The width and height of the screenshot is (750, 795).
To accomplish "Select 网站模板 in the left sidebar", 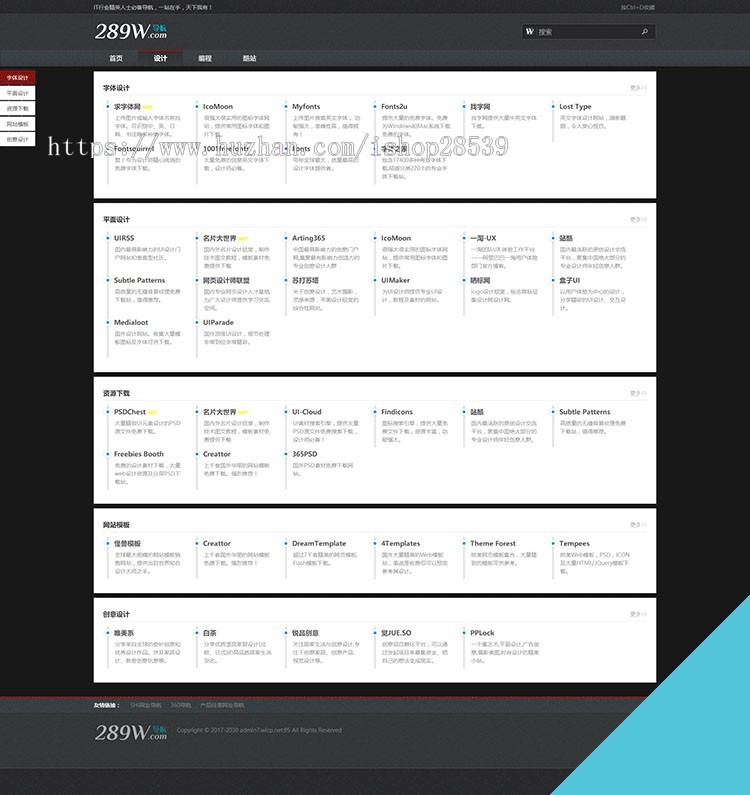I will point(17,124).
